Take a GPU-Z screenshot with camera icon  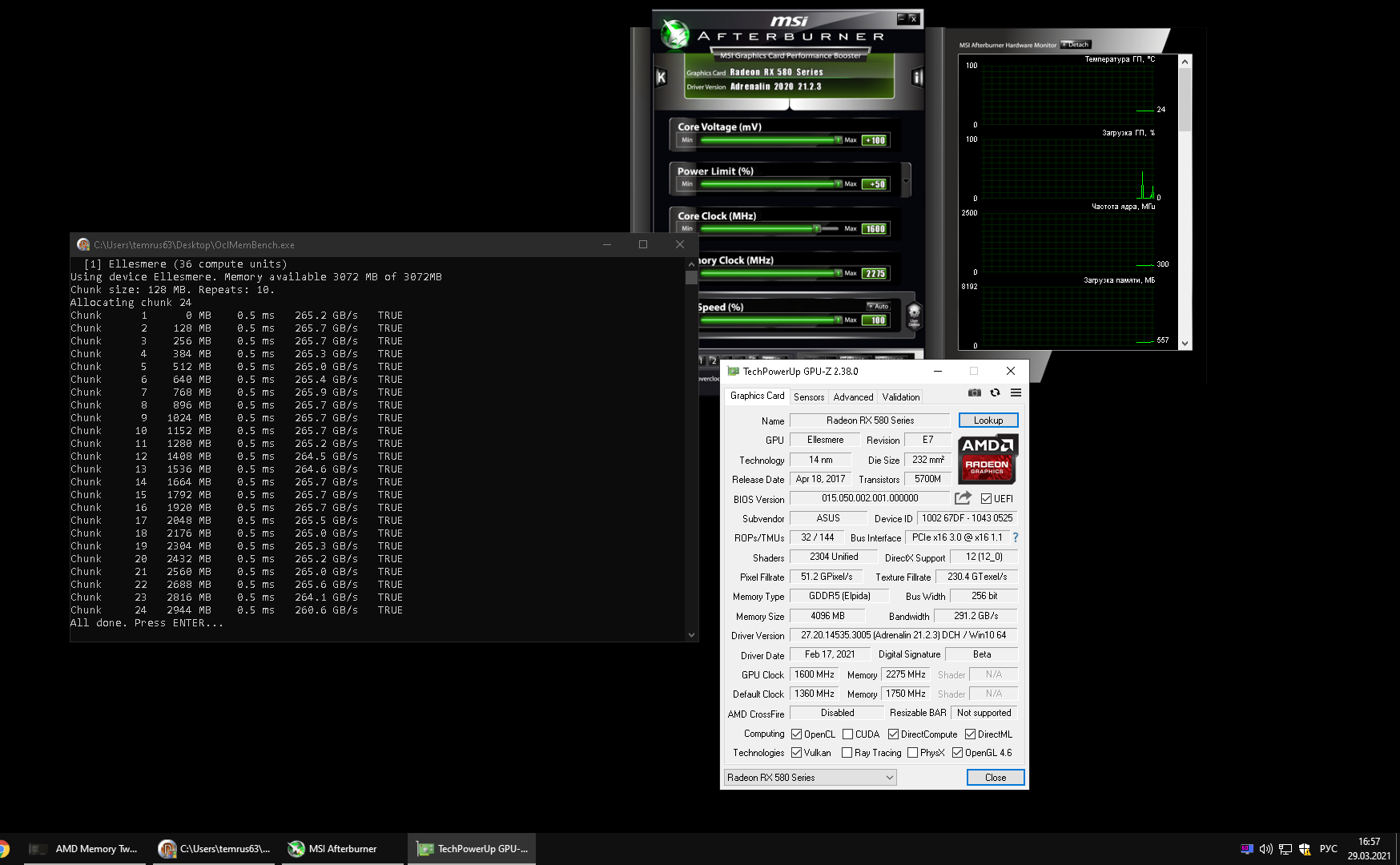[974, 392]
